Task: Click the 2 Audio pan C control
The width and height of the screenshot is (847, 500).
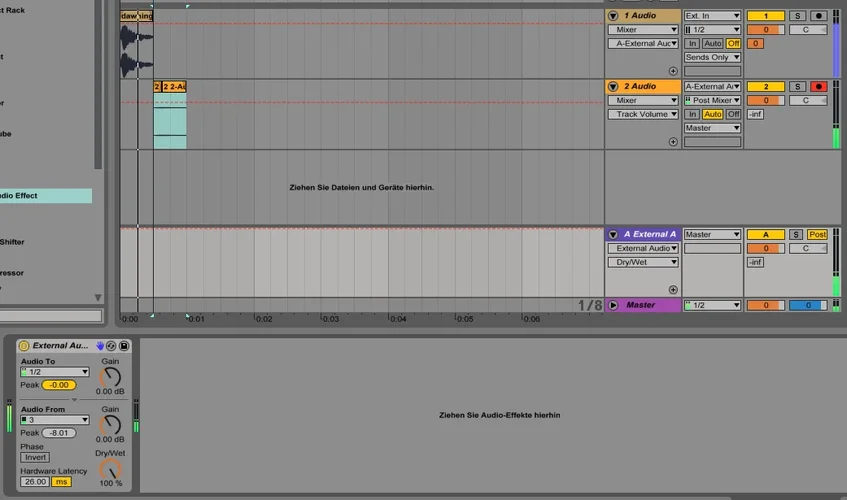Action: pyautogui.click(x=808, y=100)
